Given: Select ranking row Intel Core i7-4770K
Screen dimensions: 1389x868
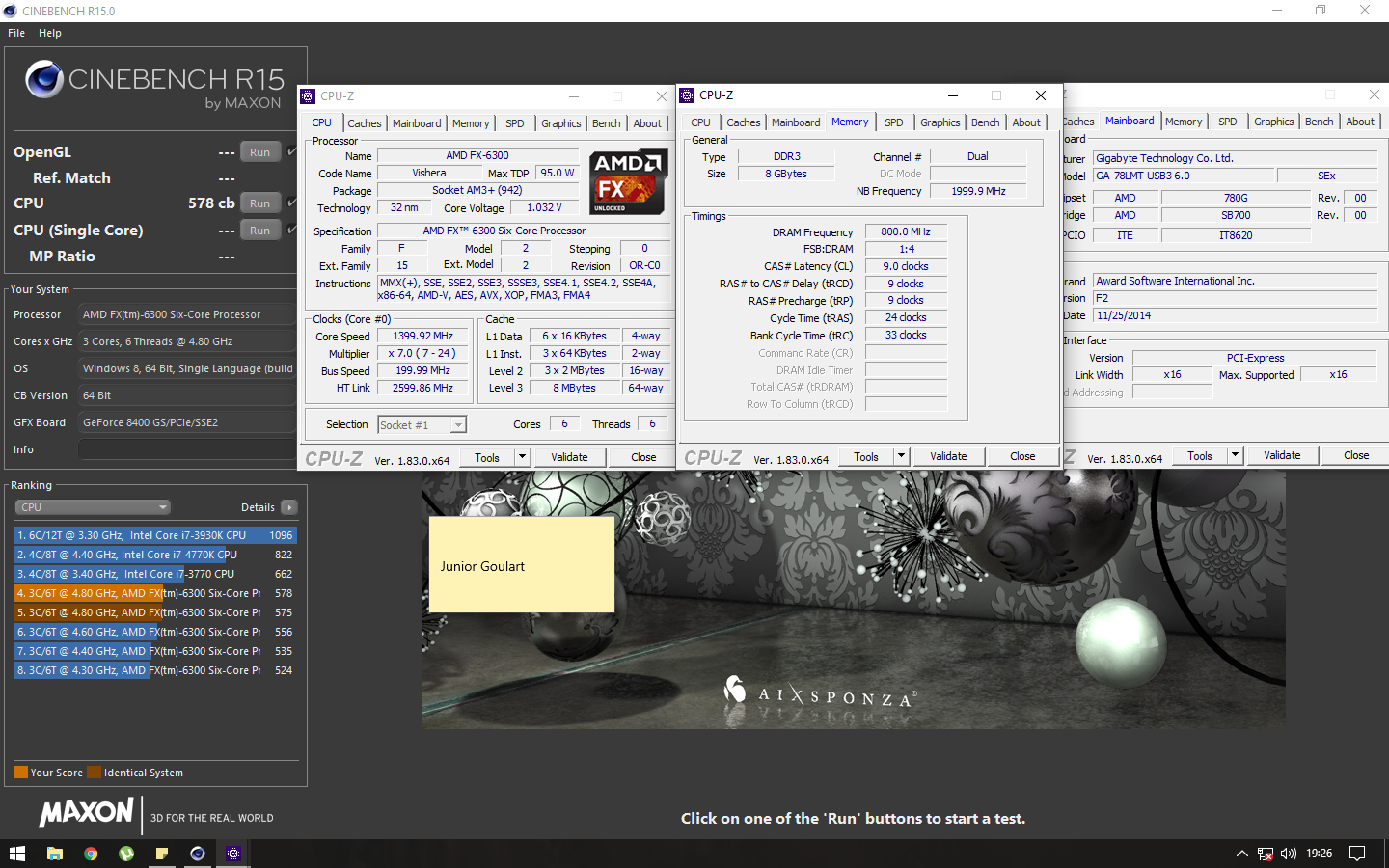Looking at the screenshot, I should 155,555.
